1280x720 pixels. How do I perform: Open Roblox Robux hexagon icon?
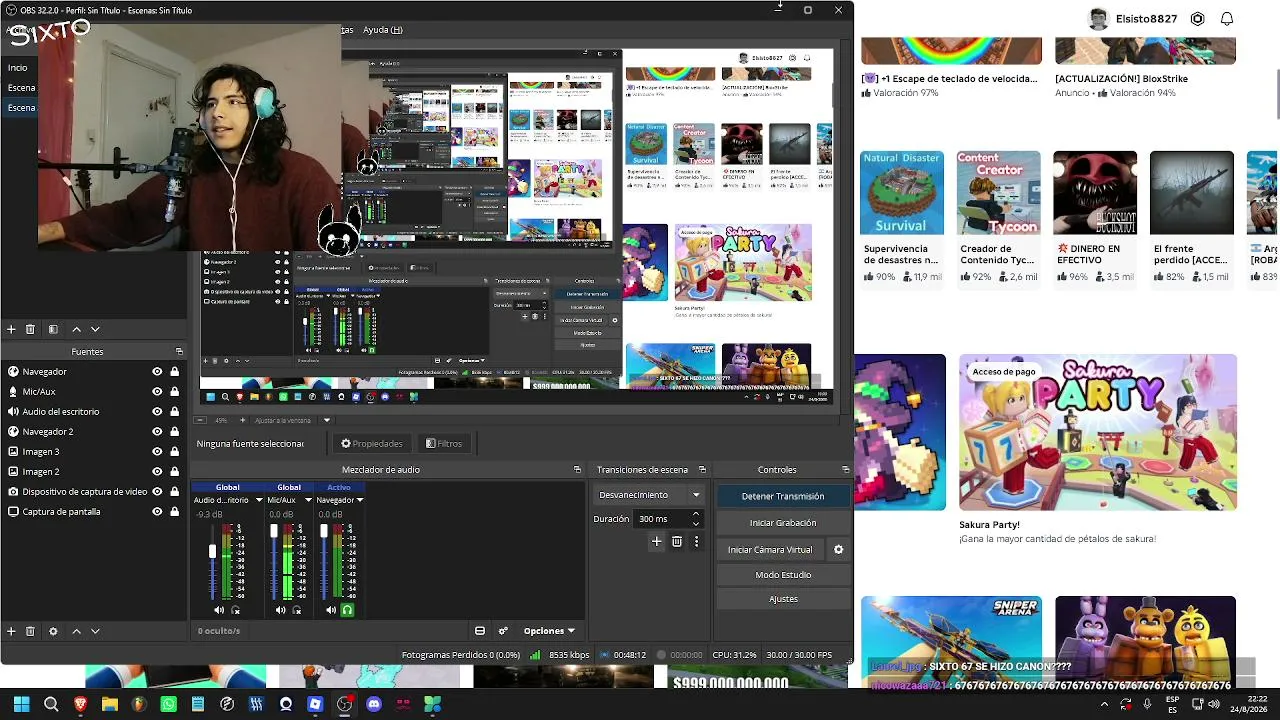1197,19
